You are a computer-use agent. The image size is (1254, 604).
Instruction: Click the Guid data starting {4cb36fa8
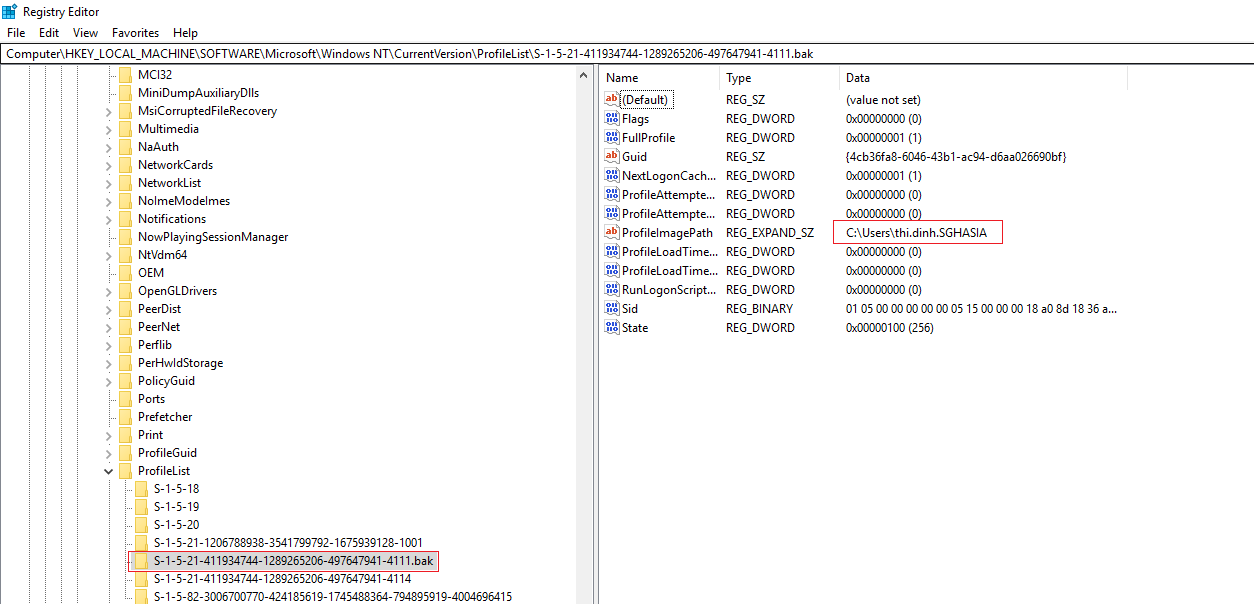(x=956, y=157)
